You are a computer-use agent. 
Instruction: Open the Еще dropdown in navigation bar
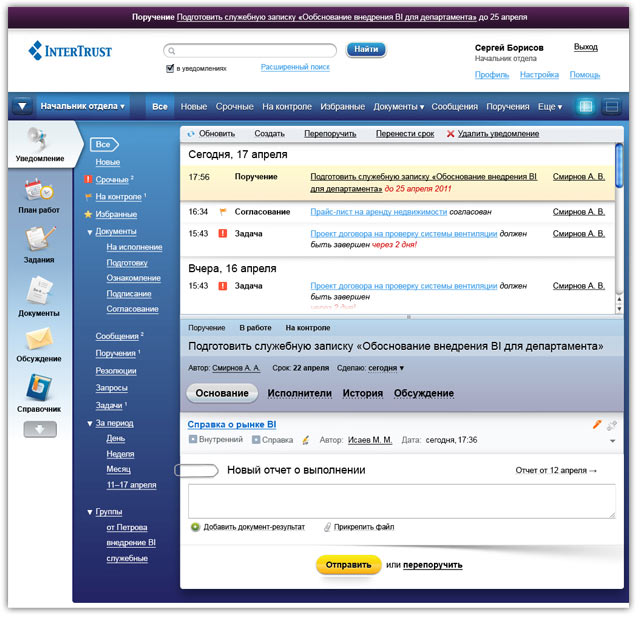click(x=550, y=107)
